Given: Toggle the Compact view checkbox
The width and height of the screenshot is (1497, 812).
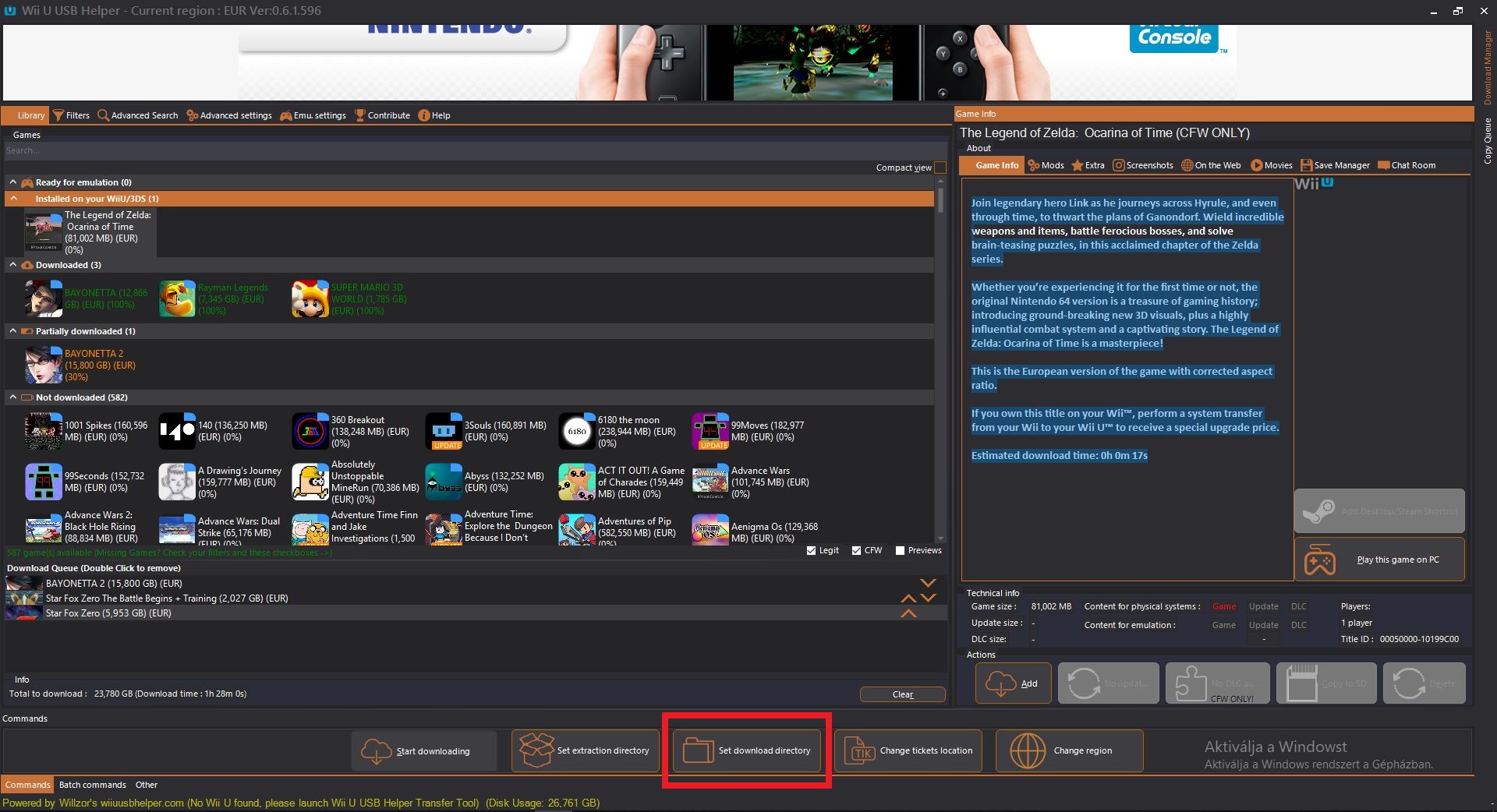Looking at the screenshot, I should tap(940, 168).
